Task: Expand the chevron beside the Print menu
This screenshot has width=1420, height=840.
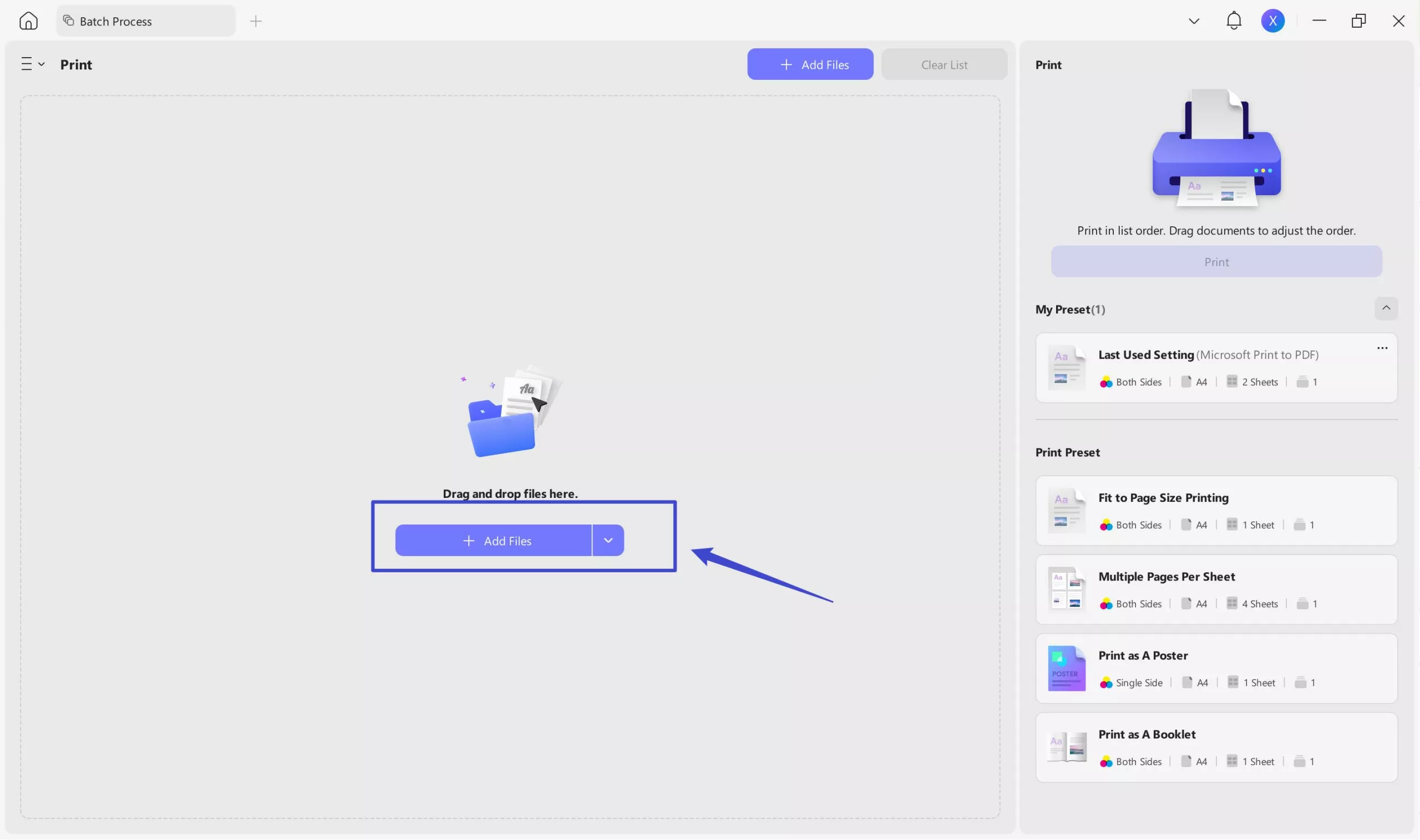Action: click(x=40, y=63)
